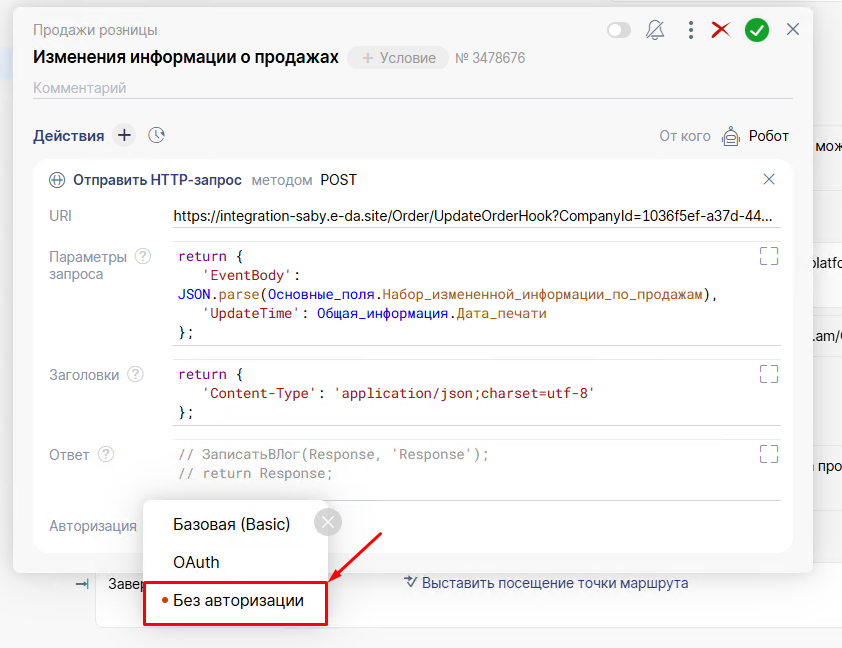This screenshot has width=842, height=648.
Task: Open the POST method selector
Action: [x=338, y=180]
